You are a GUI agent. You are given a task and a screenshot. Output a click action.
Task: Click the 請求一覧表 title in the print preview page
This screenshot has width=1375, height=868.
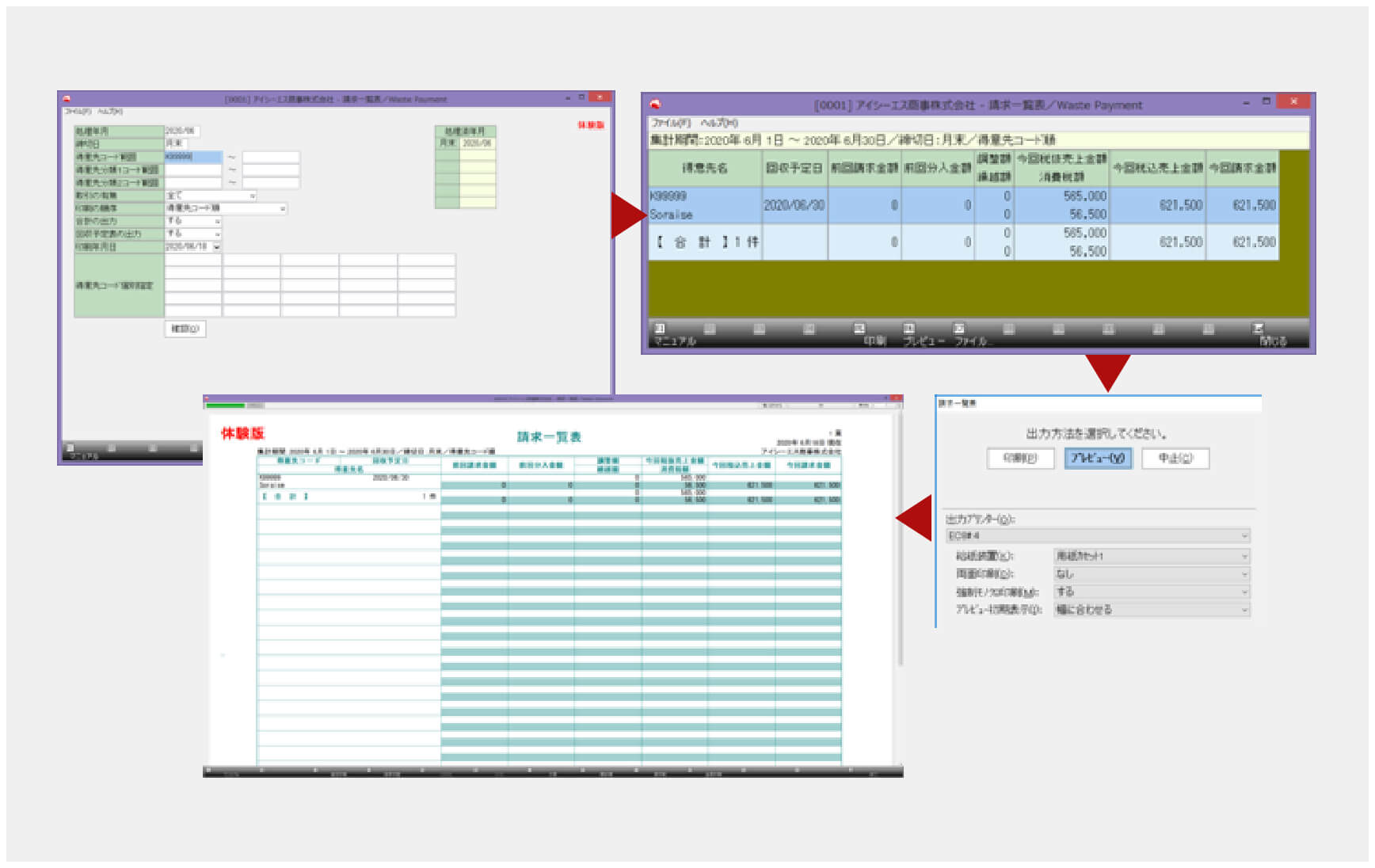coord(549,436)
